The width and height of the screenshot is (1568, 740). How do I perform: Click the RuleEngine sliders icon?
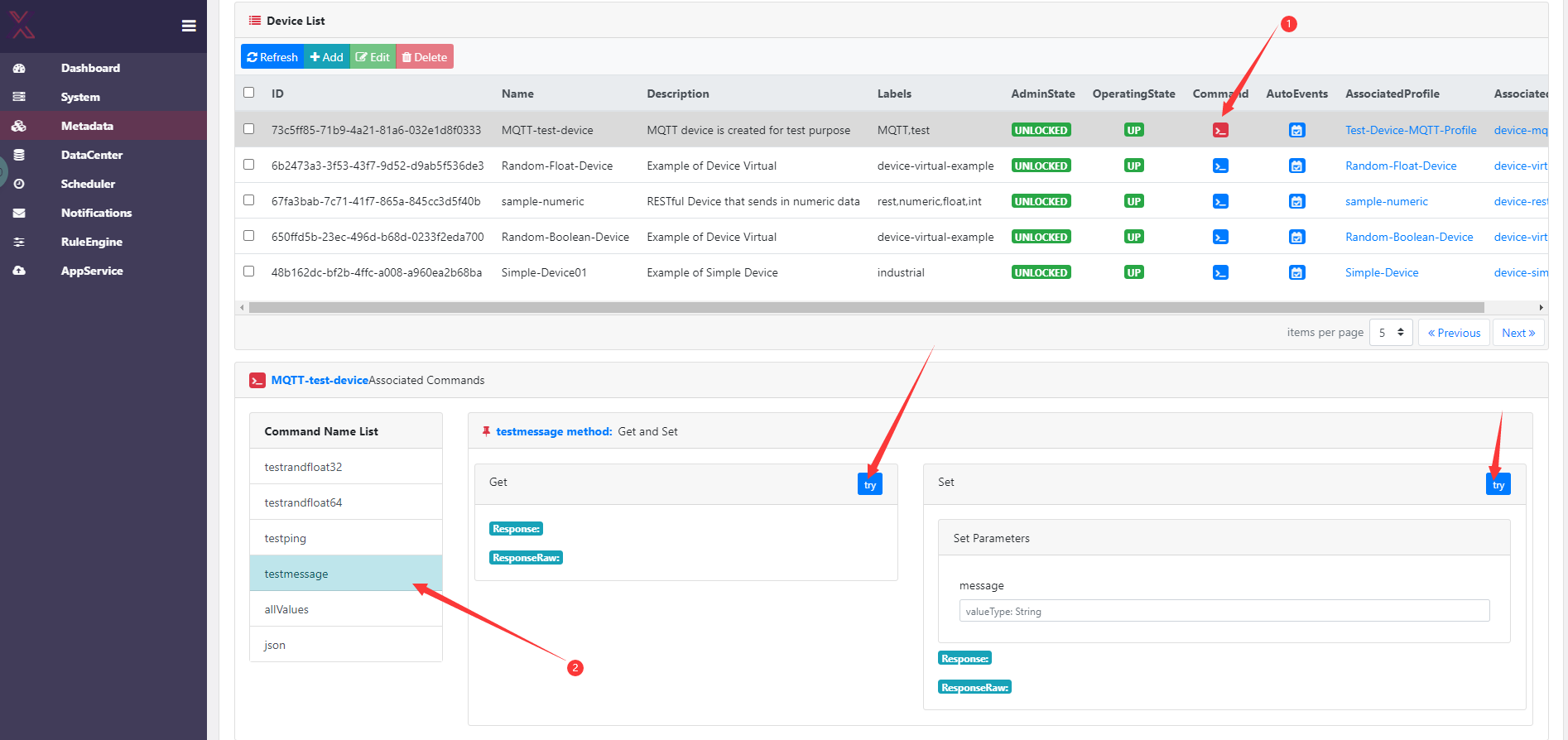(19, 242)
